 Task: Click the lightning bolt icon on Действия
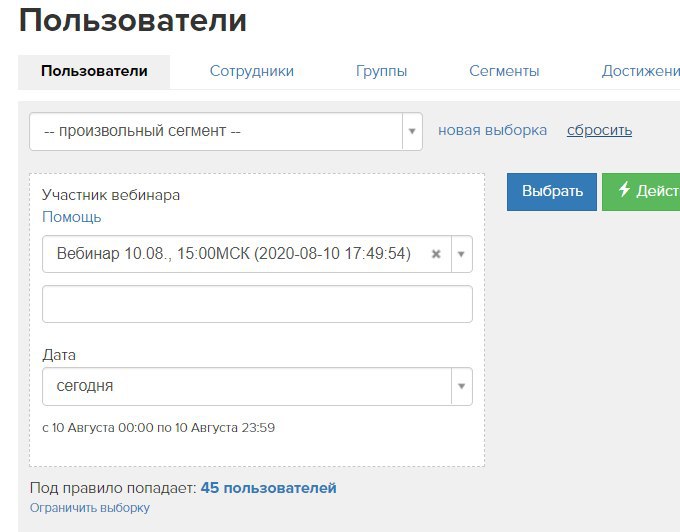pyautogui.click(x=624, y=189)
